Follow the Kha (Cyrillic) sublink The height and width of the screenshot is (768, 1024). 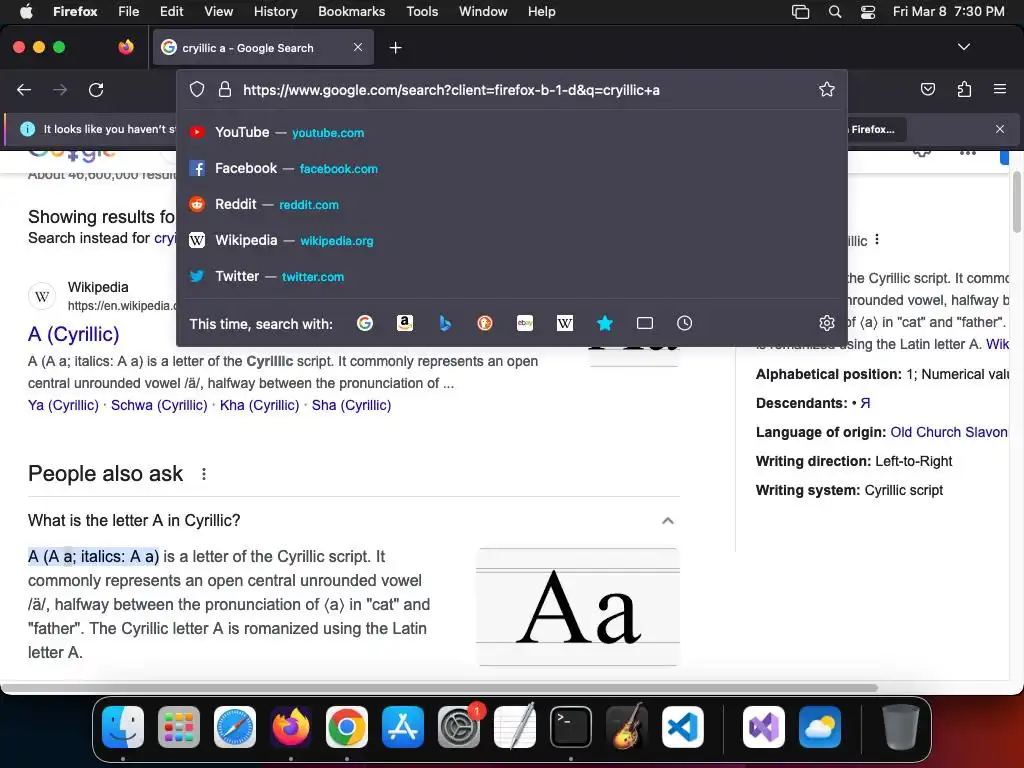[259, 405]
